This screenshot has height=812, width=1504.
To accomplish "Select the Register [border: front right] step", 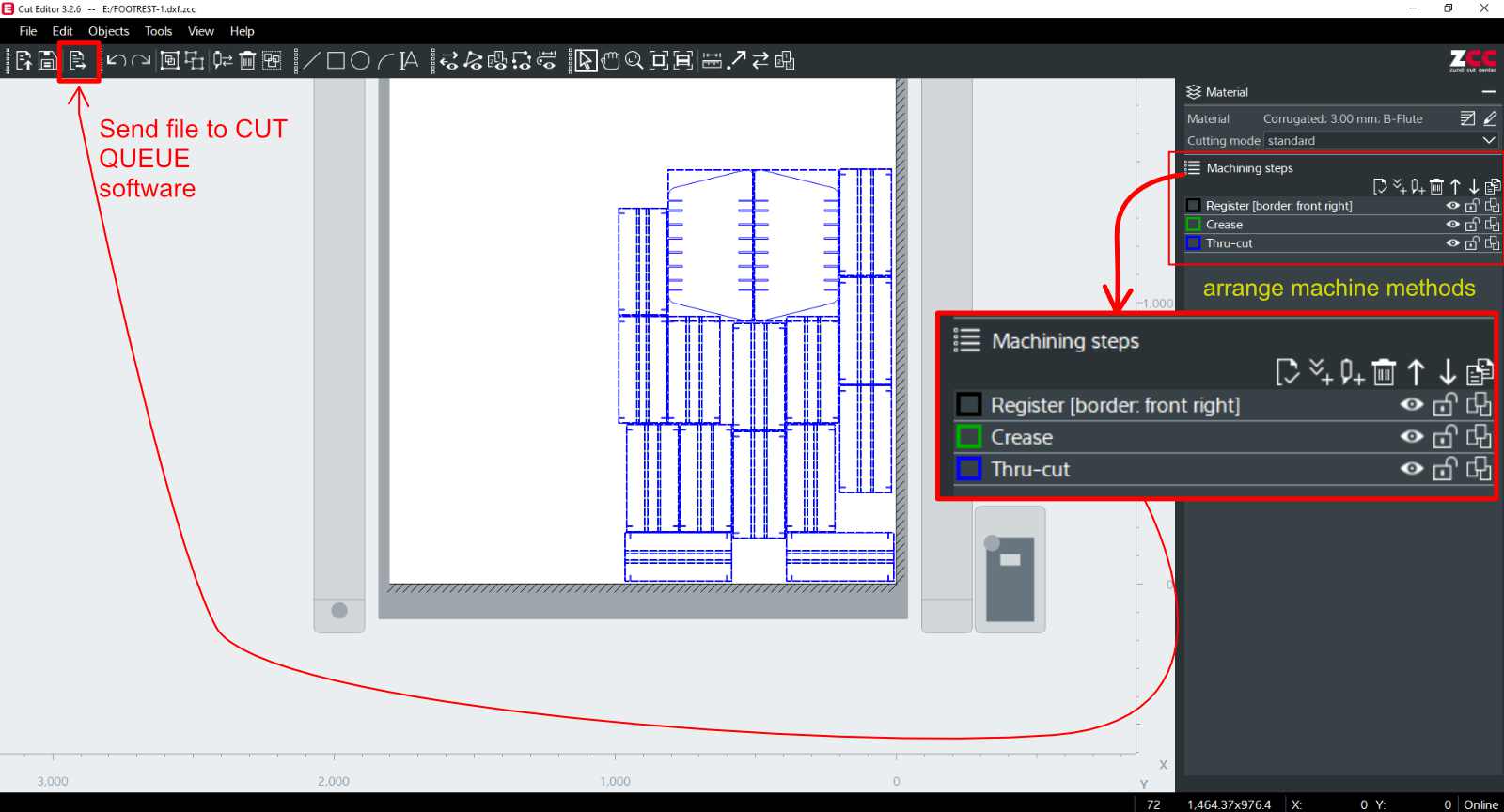I will [x=1278, y=206].
